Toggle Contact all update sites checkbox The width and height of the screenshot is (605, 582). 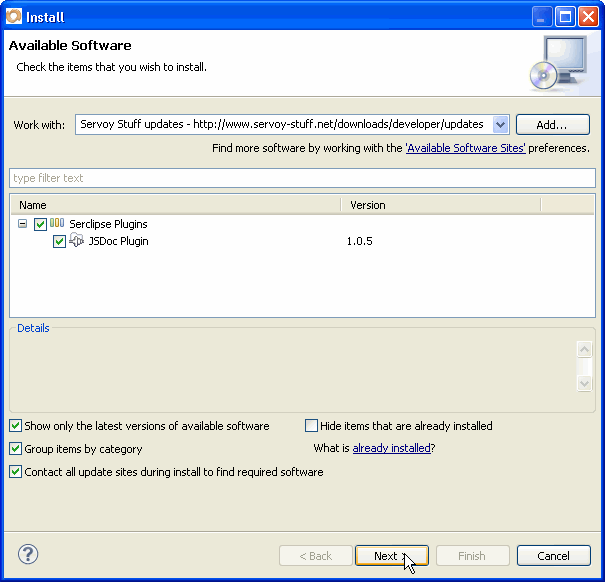coord(15,472)
